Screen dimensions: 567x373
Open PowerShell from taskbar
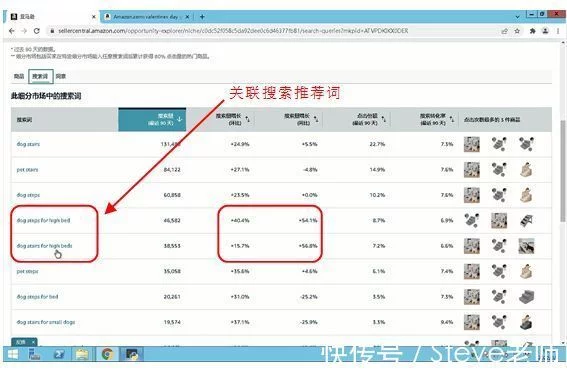click(59, 354)
